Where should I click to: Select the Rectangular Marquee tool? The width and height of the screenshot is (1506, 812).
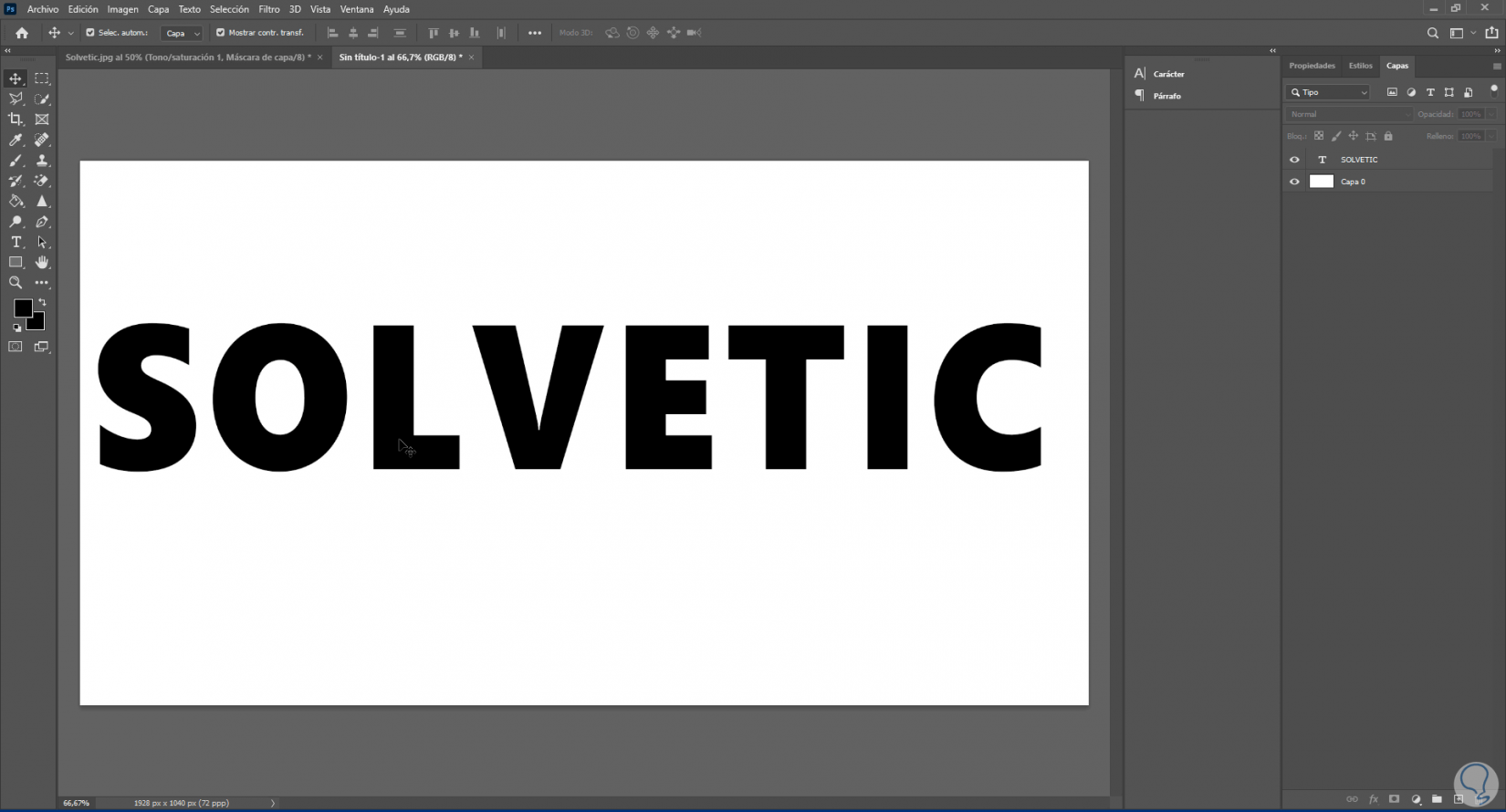pyautogui.click(x=42, y=78)
